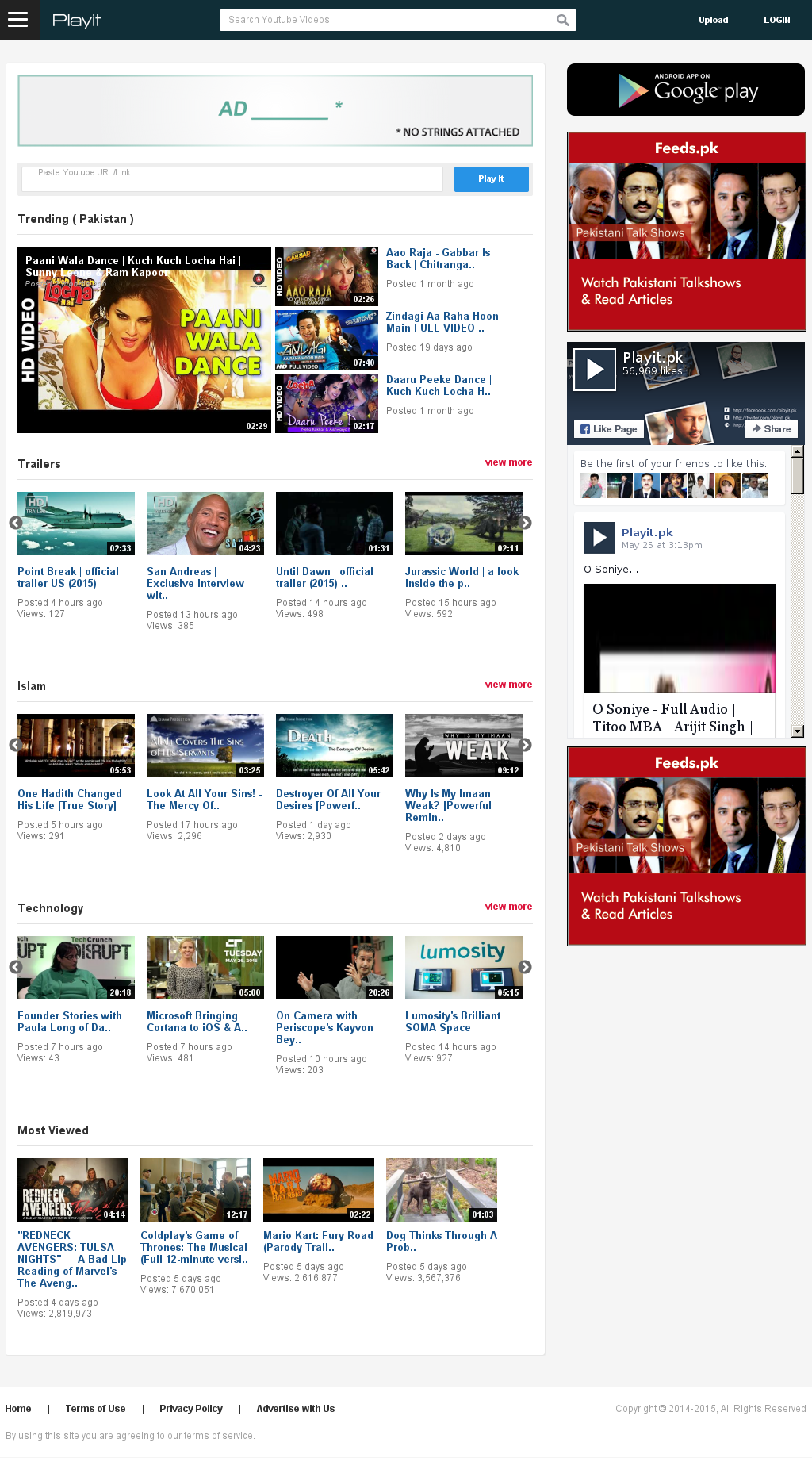
Task: Click Playit.pk post avatar icon
Action: [599, 538]
